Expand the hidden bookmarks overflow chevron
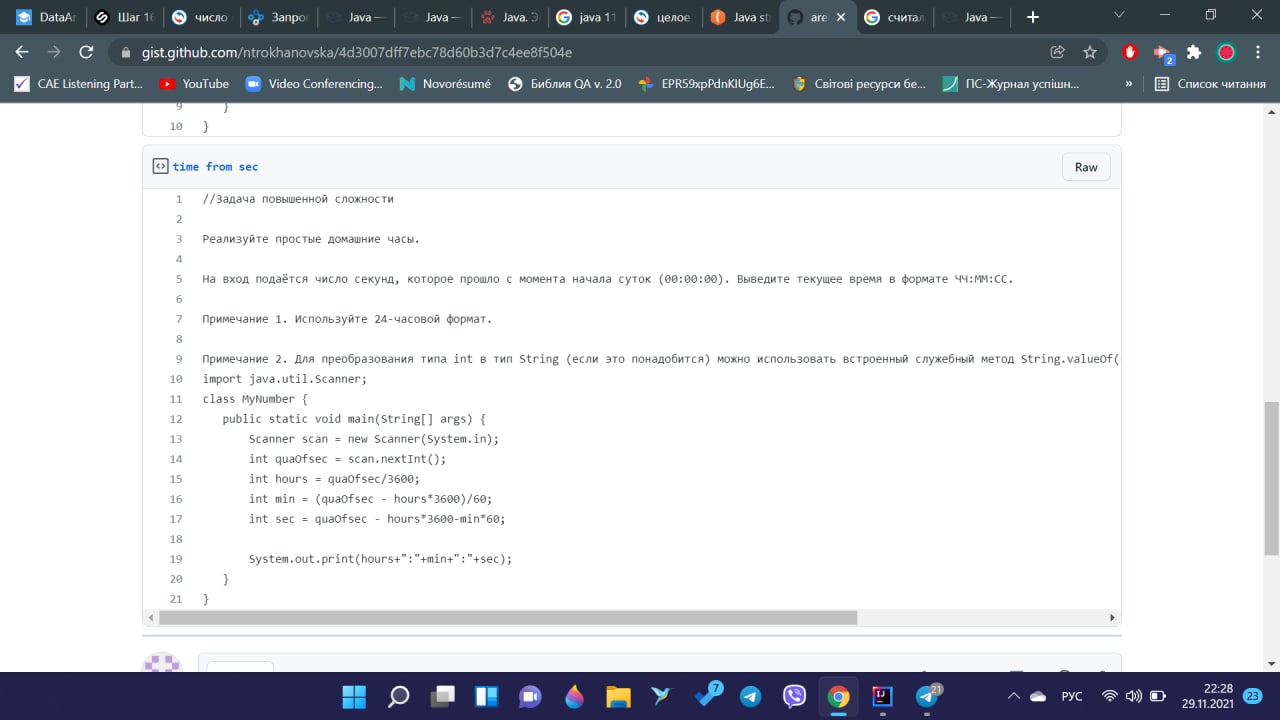 1129,84
